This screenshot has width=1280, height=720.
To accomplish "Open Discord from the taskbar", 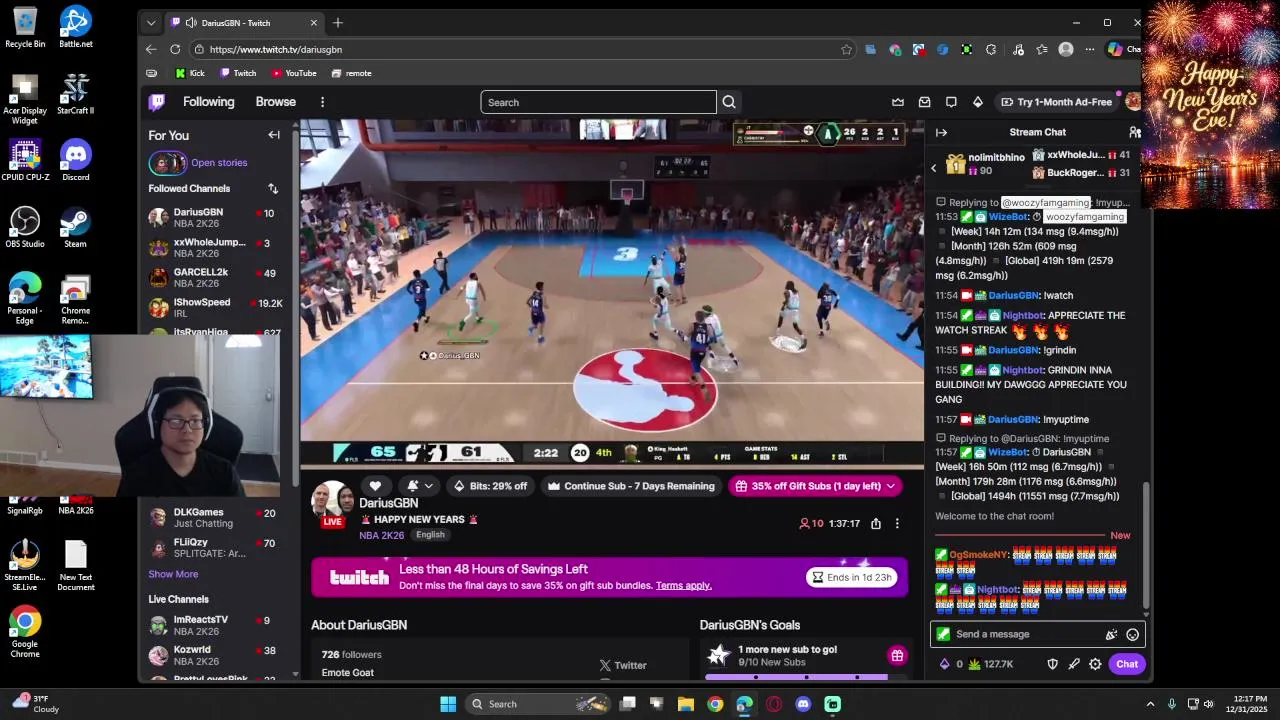I will pos(803,704).
